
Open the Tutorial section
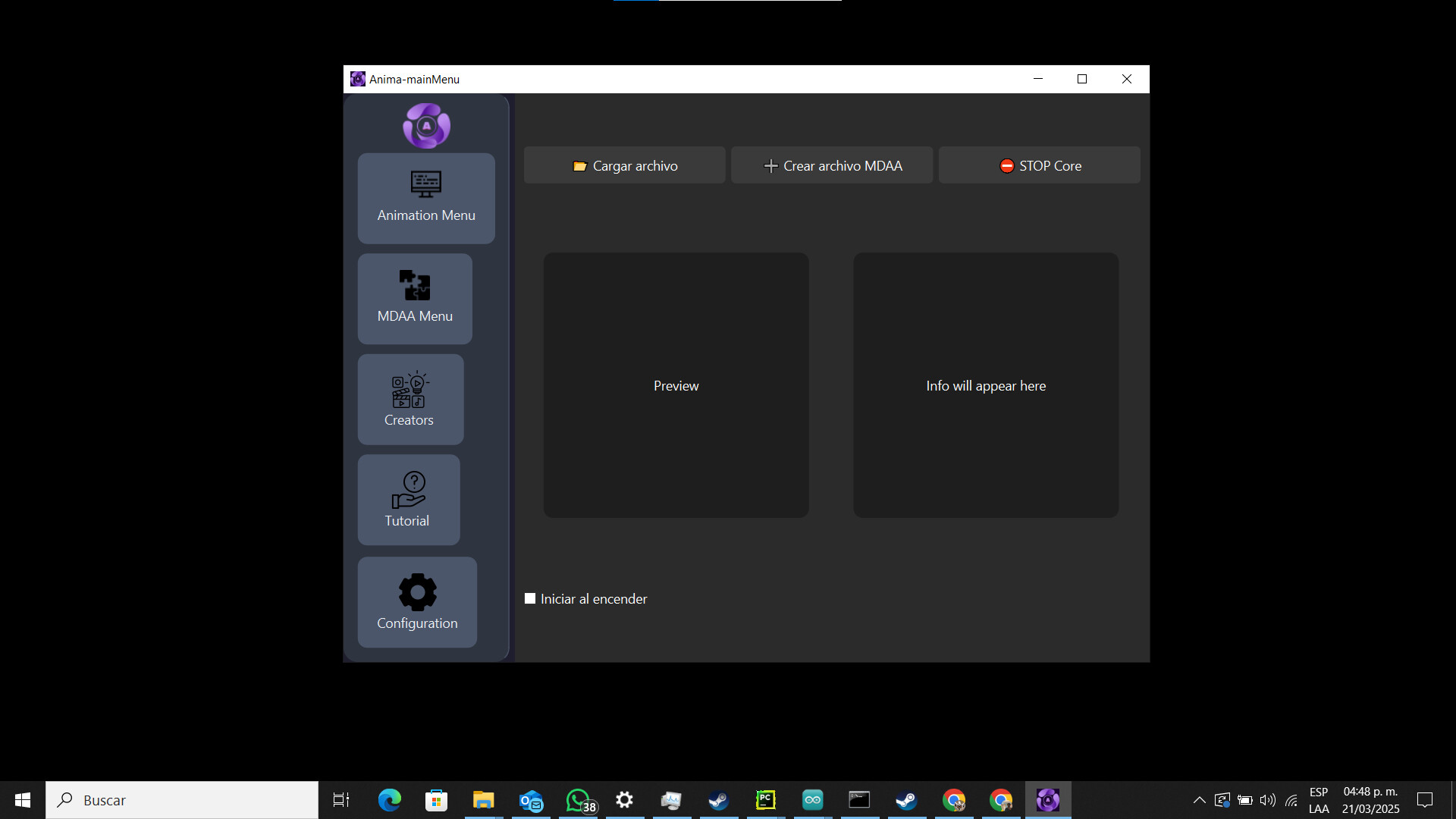[407, 500]
